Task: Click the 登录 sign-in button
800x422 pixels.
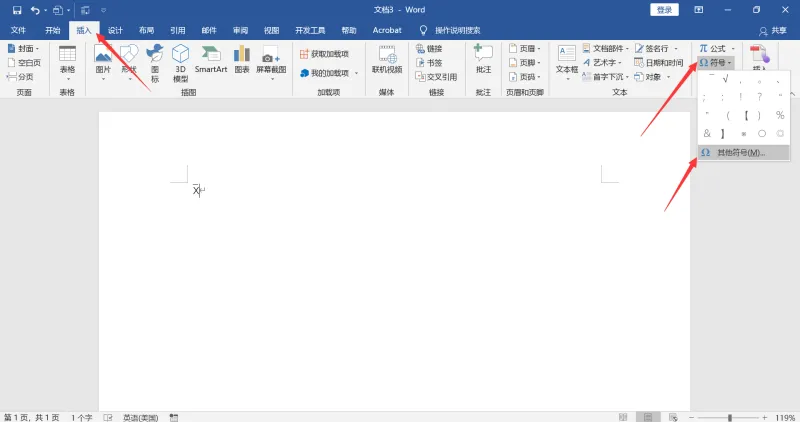Action: click(x=664, y=10)
